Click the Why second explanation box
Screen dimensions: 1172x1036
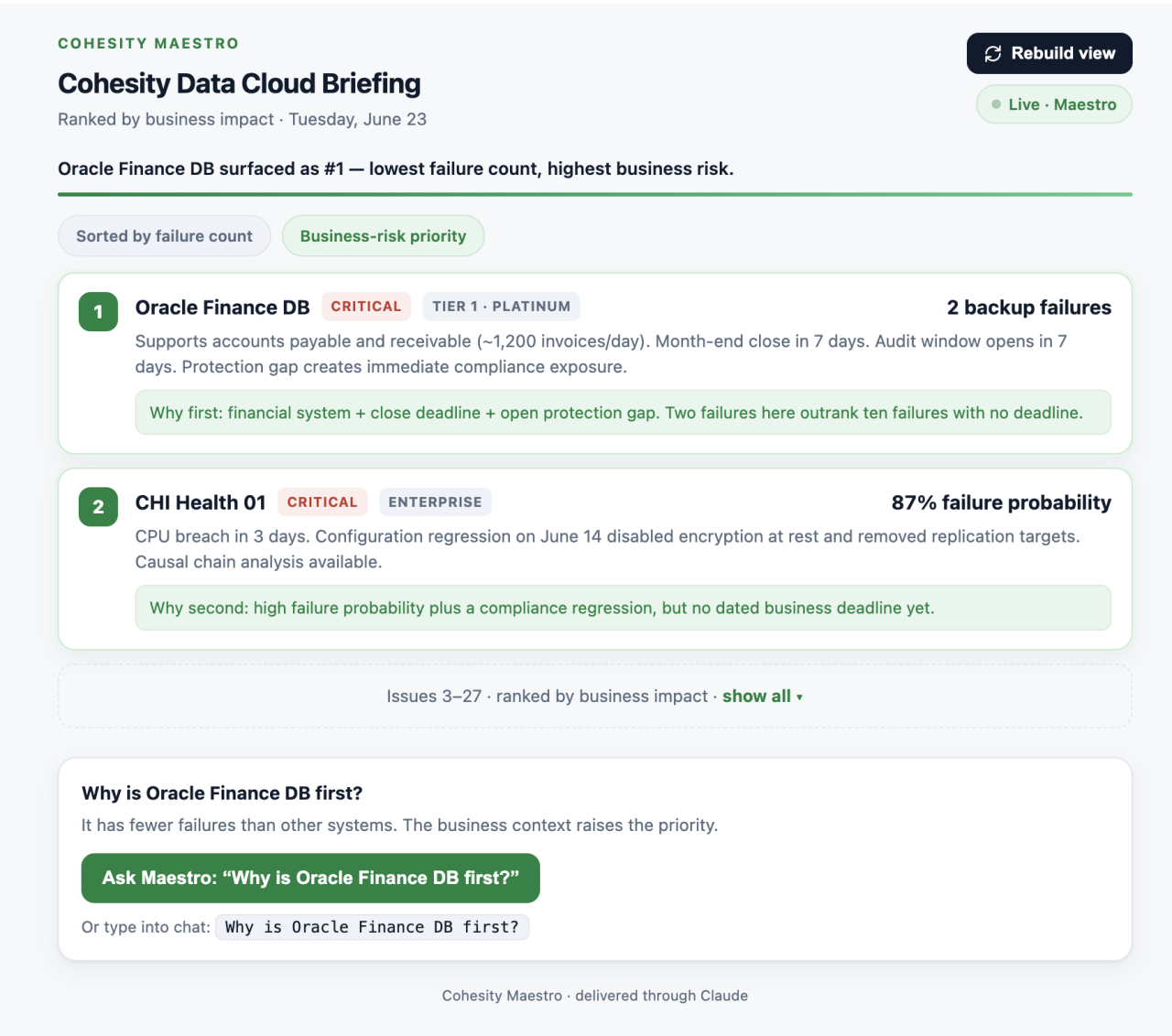coord(623,609)
